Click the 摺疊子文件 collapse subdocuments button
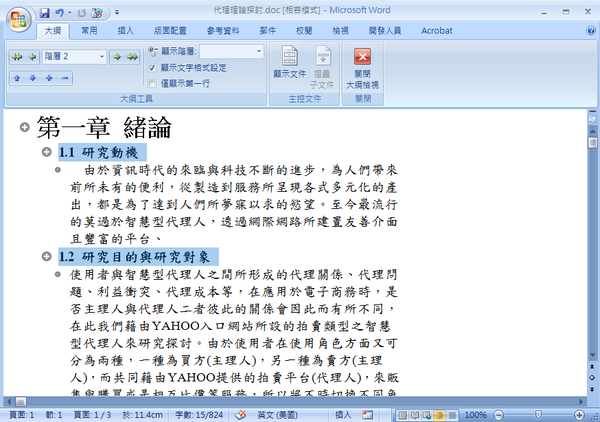The image size is (600, 422). click(322, 67)
